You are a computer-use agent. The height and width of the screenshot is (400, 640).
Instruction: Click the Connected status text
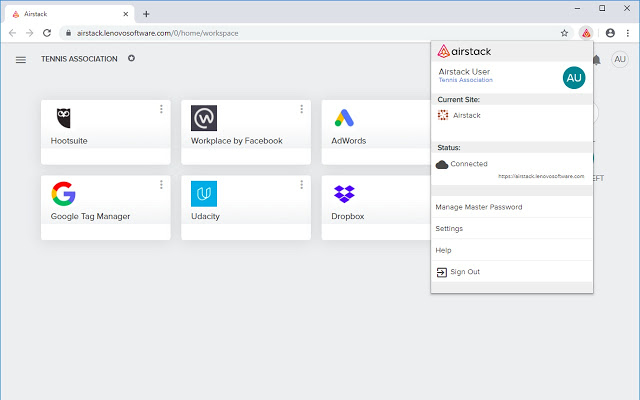point(469,164)
